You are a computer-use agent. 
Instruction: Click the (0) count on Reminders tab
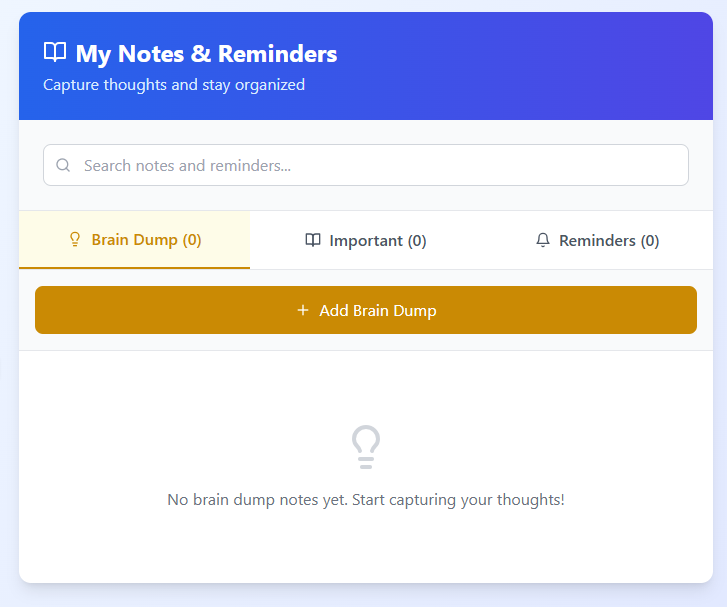[x=650, y=240]
